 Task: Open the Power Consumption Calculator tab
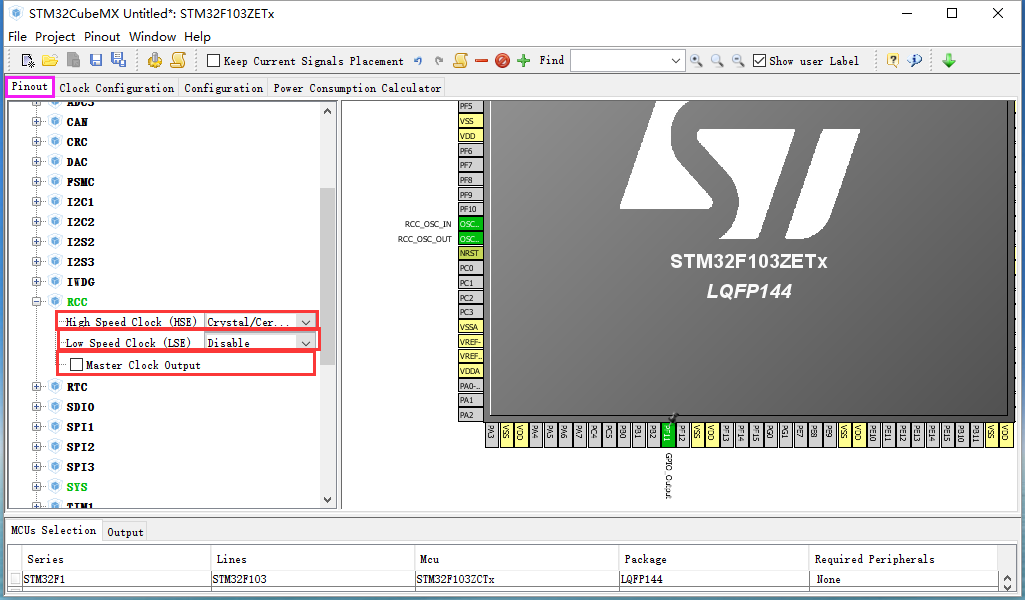click(x=357, y=88)
